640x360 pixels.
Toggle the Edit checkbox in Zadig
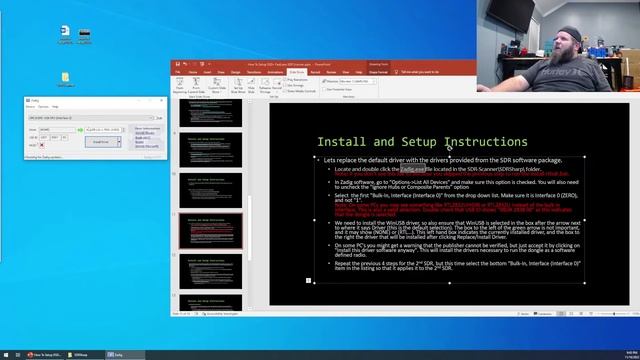point(156,118)
